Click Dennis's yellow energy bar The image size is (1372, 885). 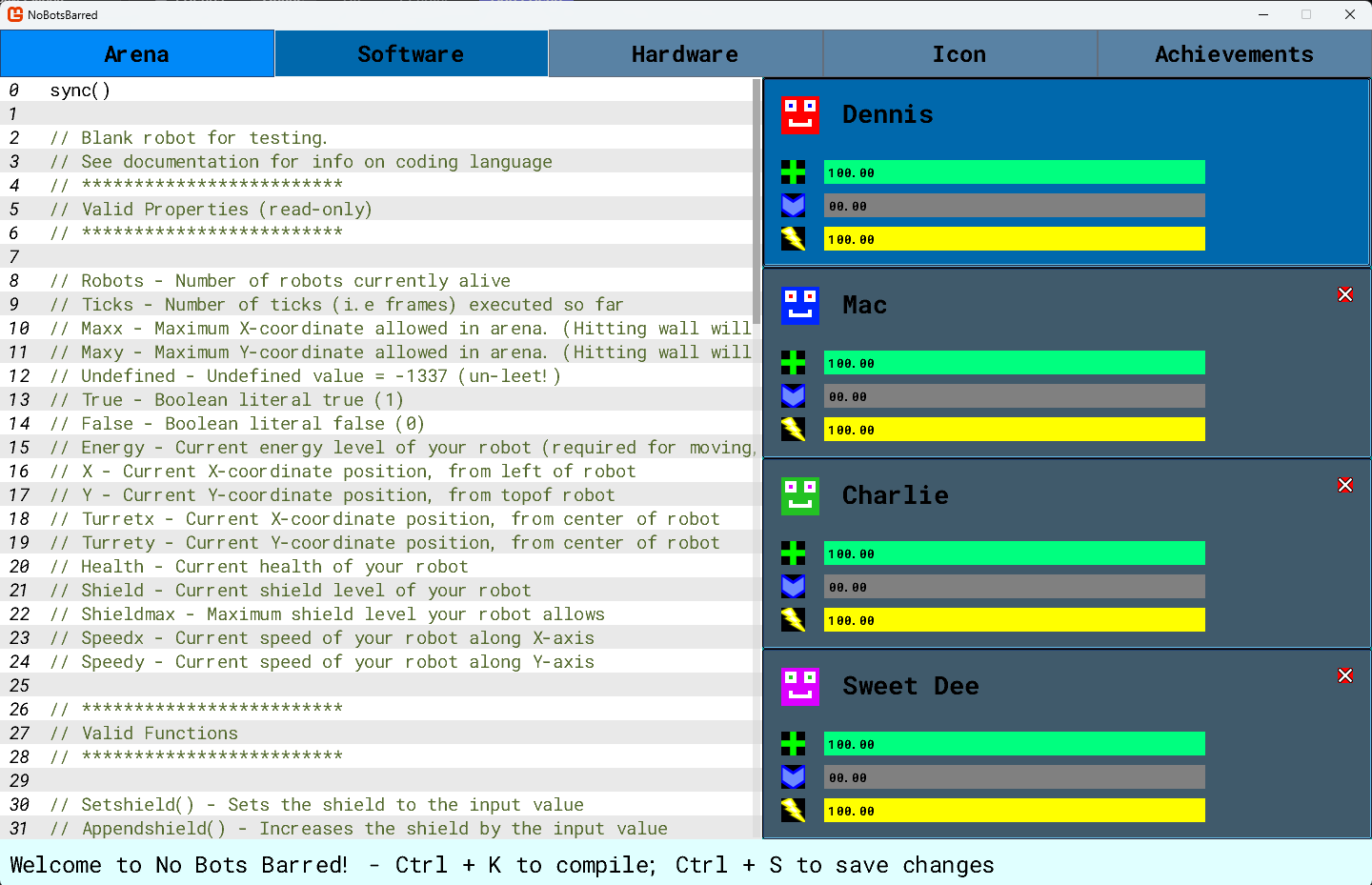pos(1015,239)
